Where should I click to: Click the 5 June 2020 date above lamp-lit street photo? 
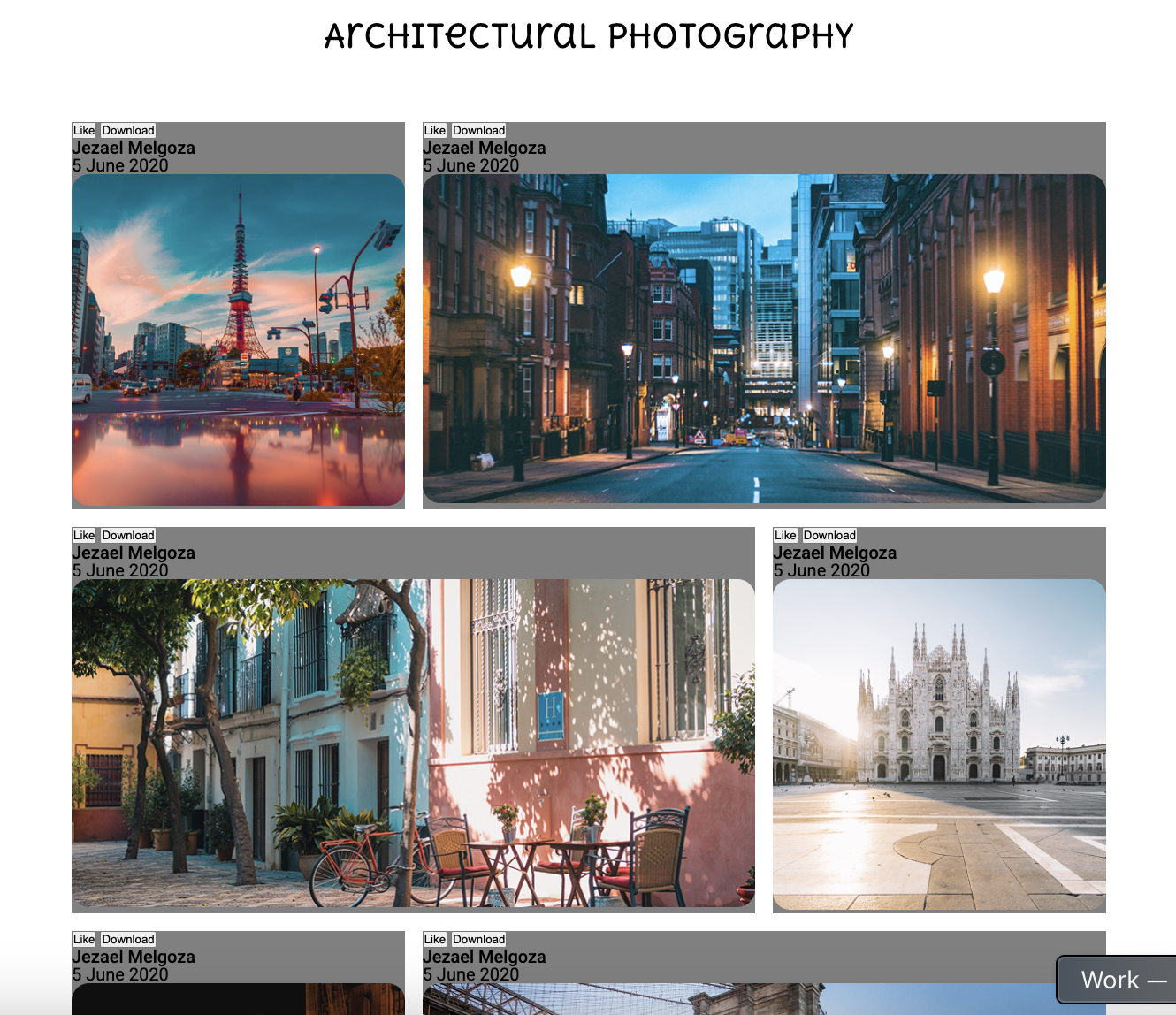471,165
